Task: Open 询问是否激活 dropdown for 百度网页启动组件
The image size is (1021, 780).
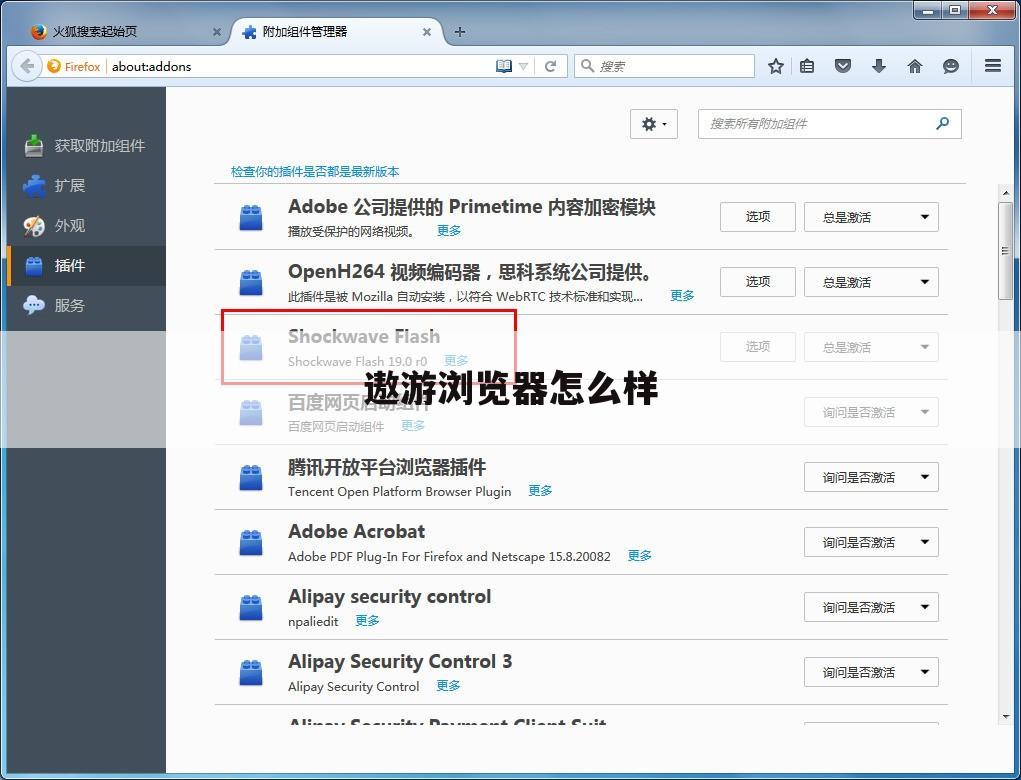Action: click(x=871, y=412)
